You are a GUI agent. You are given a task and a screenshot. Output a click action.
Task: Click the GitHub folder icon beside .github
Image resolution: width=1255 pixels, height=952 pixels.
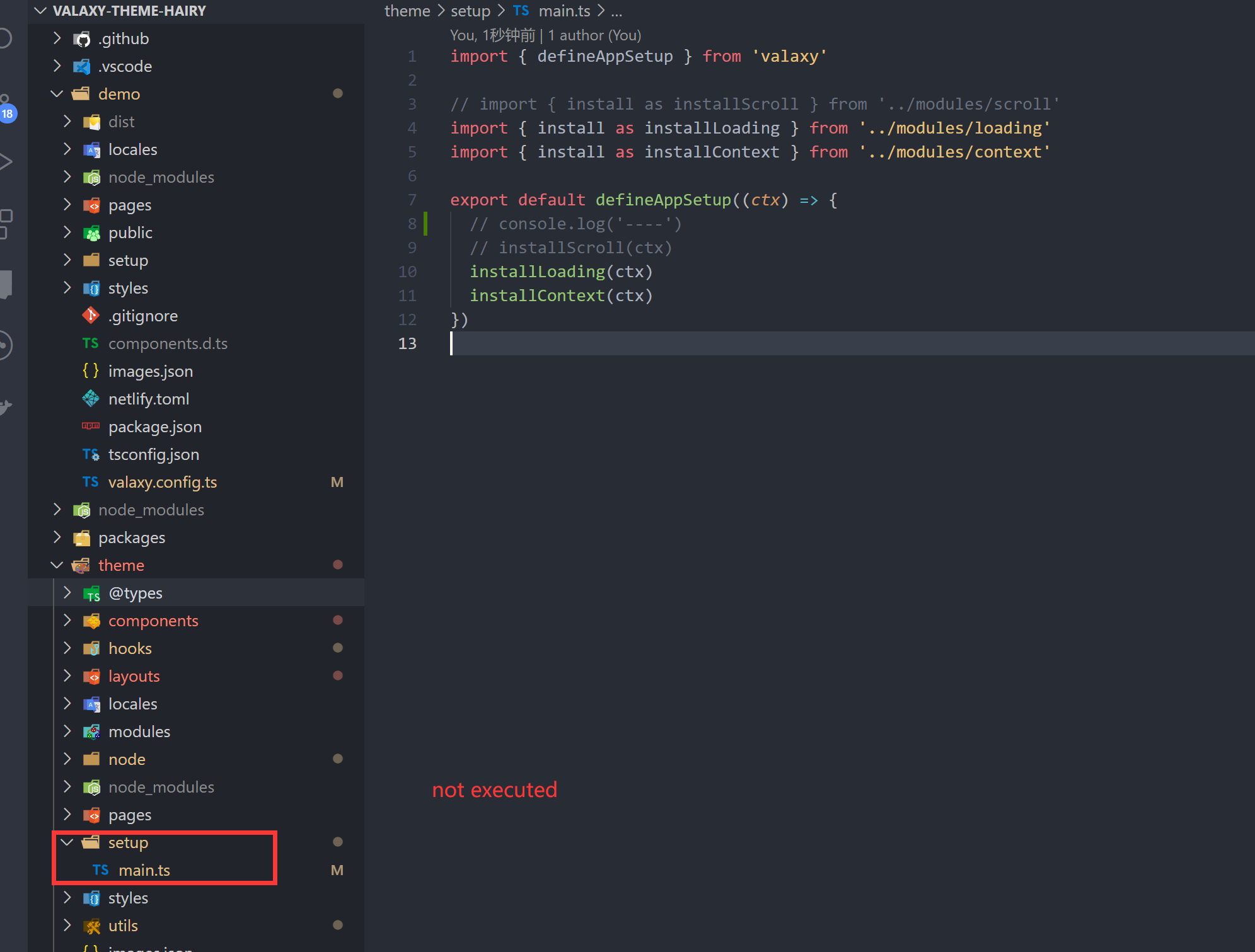click(82, 38)
